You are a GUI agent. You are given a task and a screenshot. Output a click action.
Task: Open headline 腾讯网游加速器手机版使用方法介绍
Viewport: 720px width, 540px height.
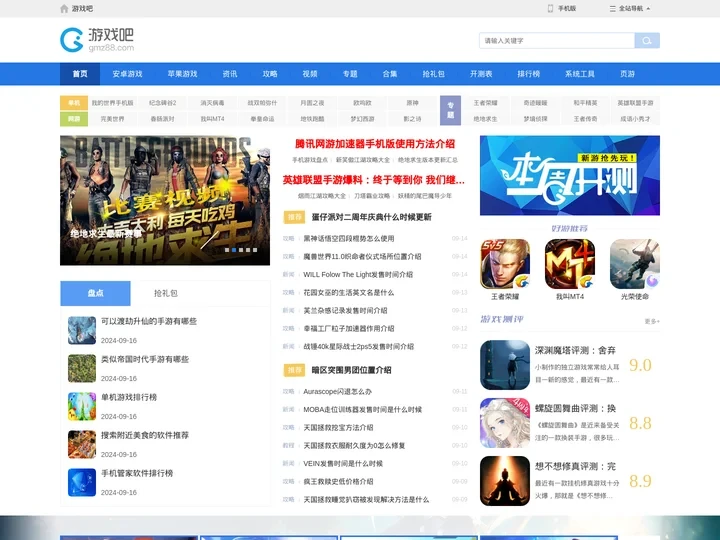tap(375, 144)
